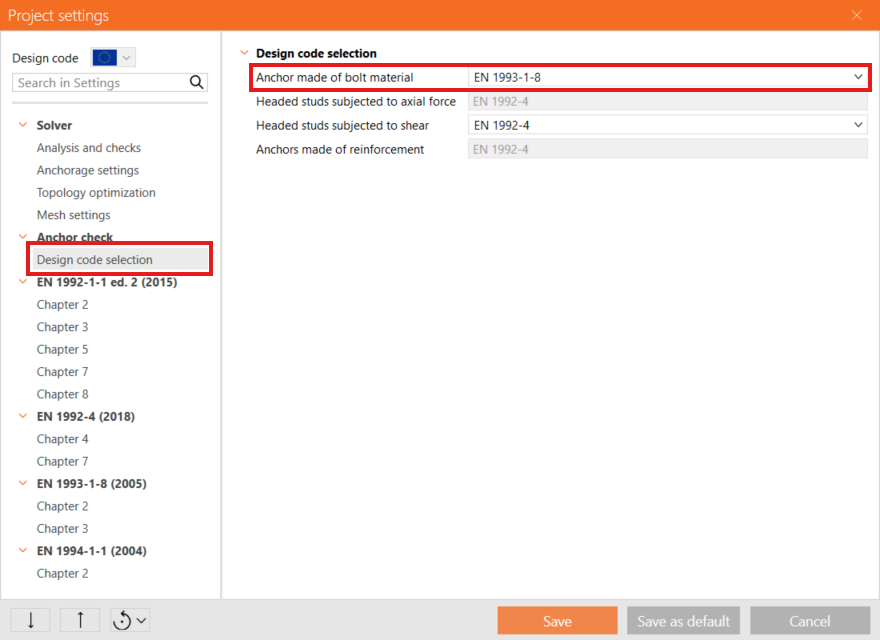Click Save as default button
Screen dimensions: 880x640
tap(683, 621)
